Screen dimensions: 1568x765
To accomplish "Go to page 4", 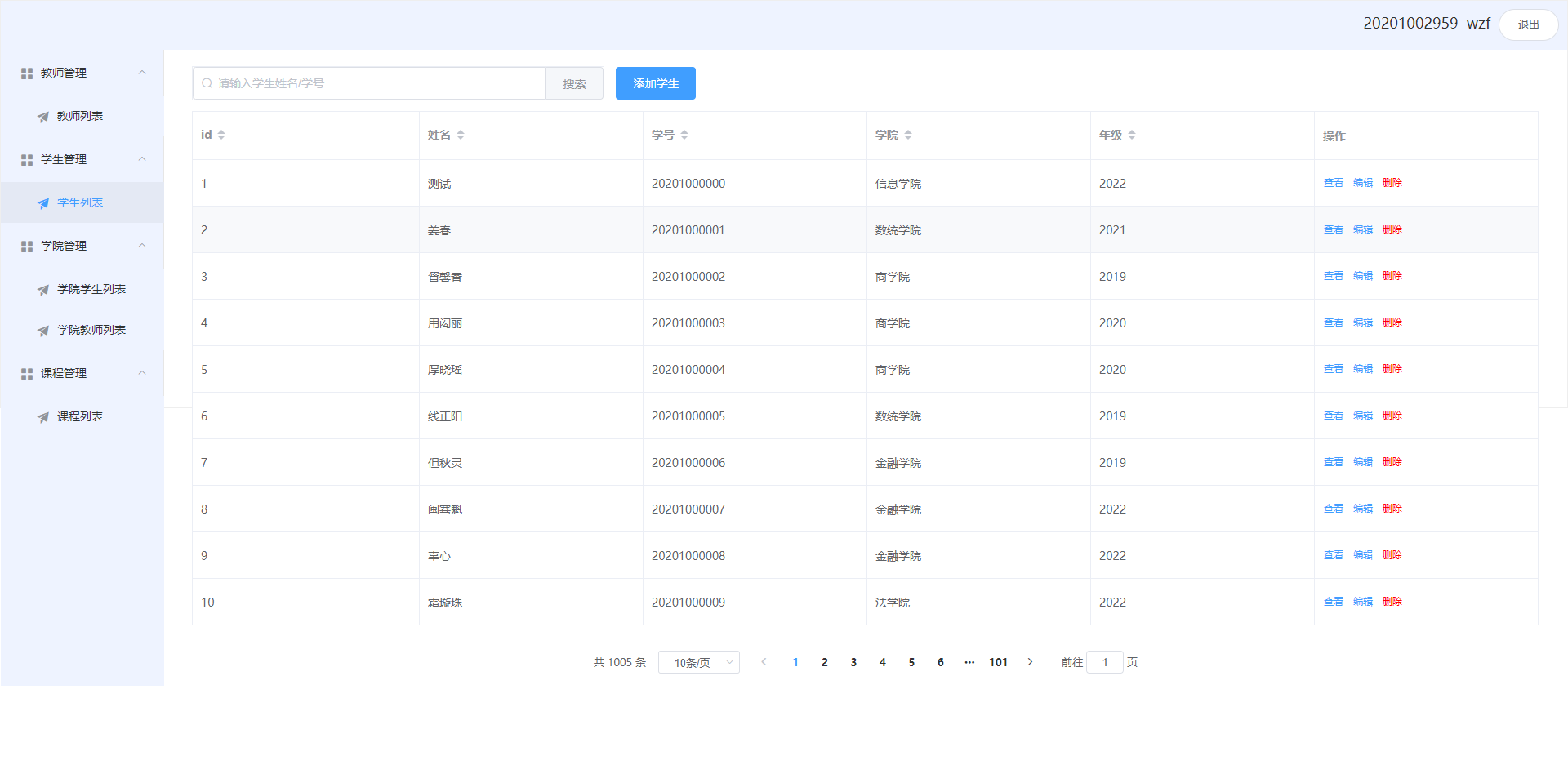I will point(883,662).
